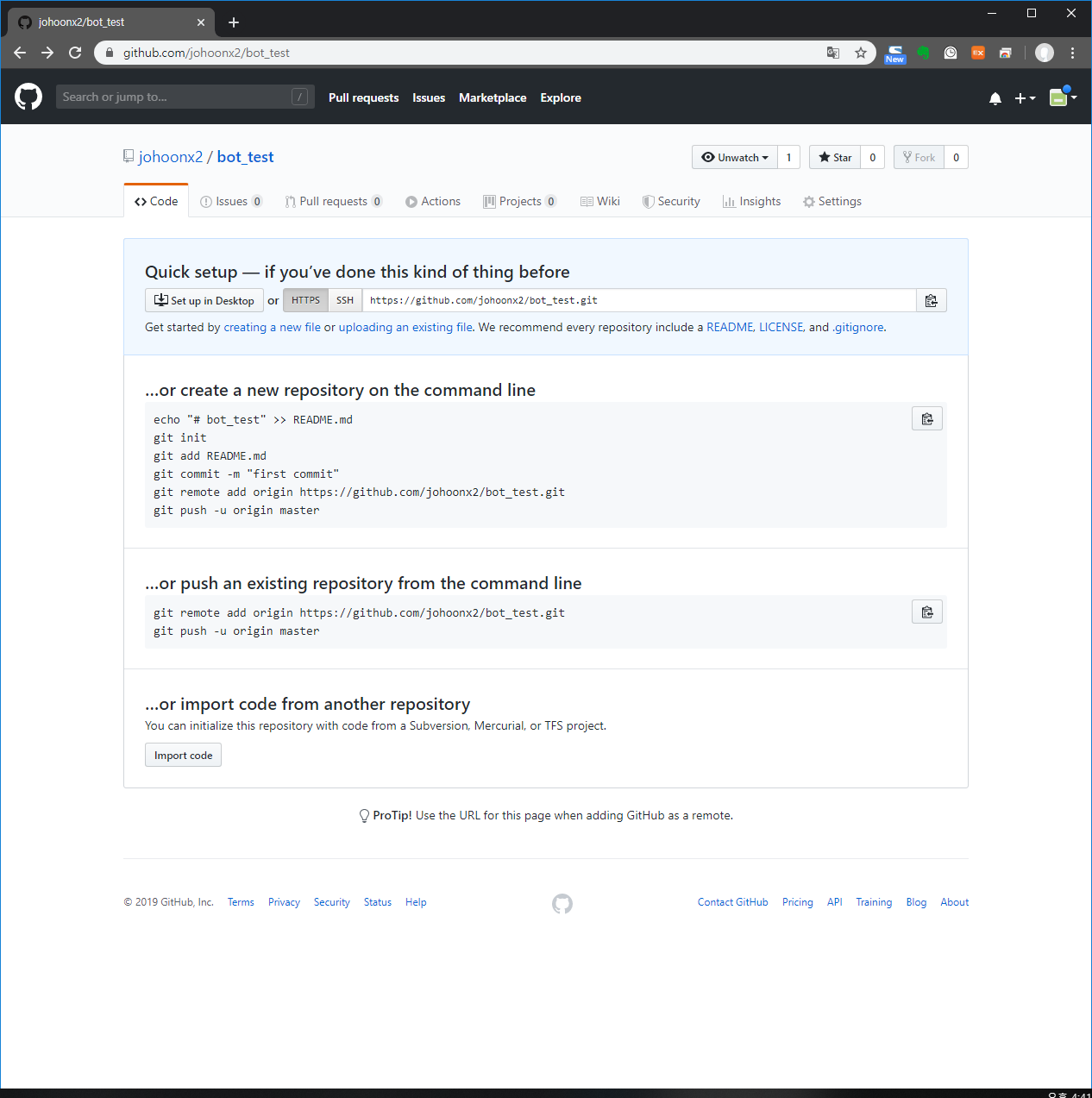Screen dimensions: 1092x1098
Task: Open footer About link
Action: (x=955, y=902)
